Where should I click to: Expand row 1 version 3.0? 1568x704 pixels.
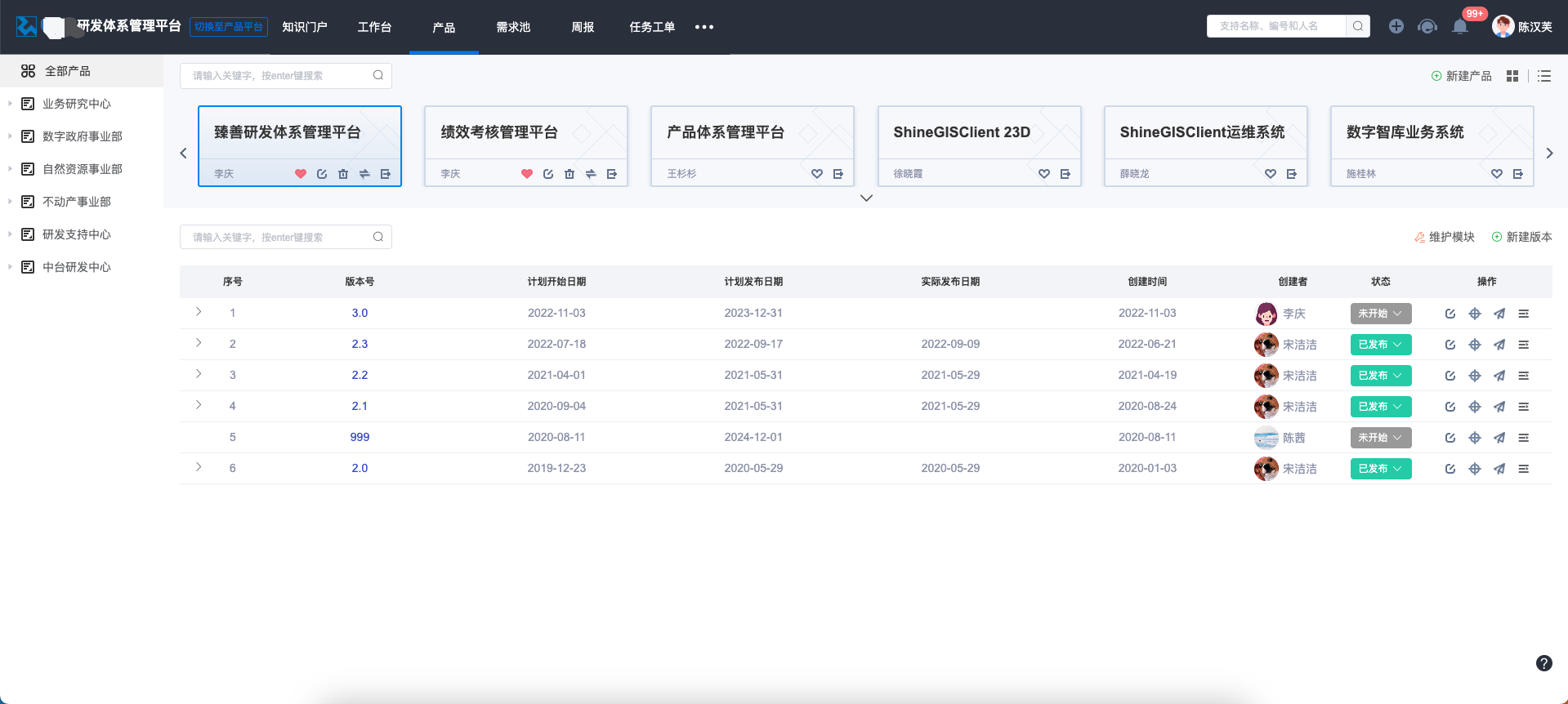tap(199, 312)
